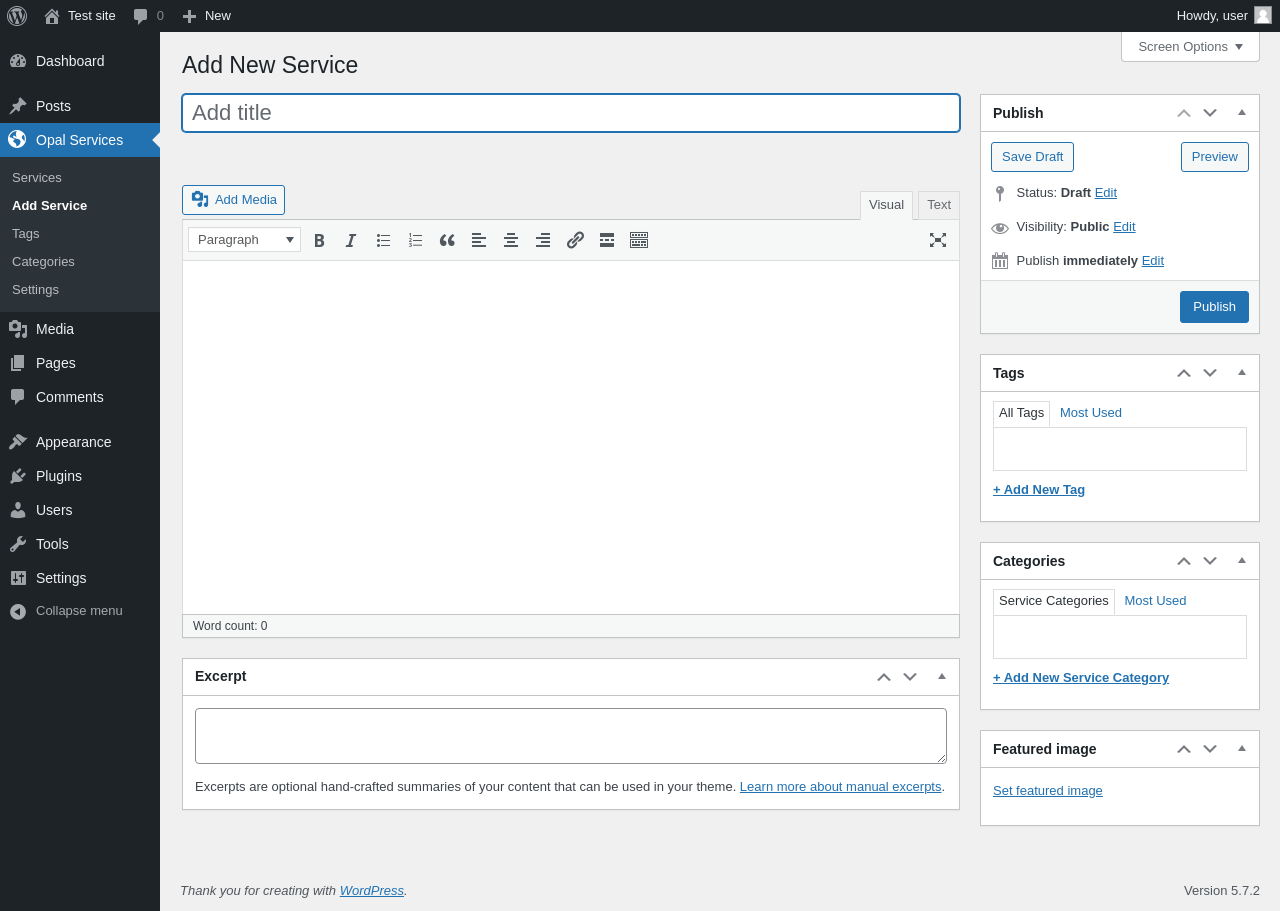Open the Paragraph format dropdown
The width and height of the screenshot is (1280, 911).
244,240
